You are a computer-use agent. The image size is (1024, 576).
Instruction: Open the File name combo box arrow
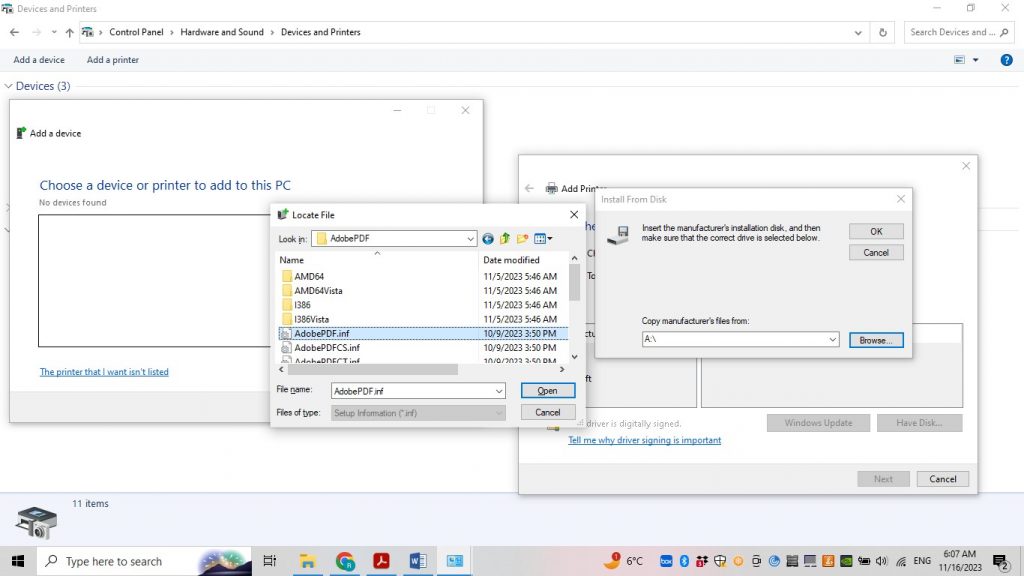[x=501, y=390]
